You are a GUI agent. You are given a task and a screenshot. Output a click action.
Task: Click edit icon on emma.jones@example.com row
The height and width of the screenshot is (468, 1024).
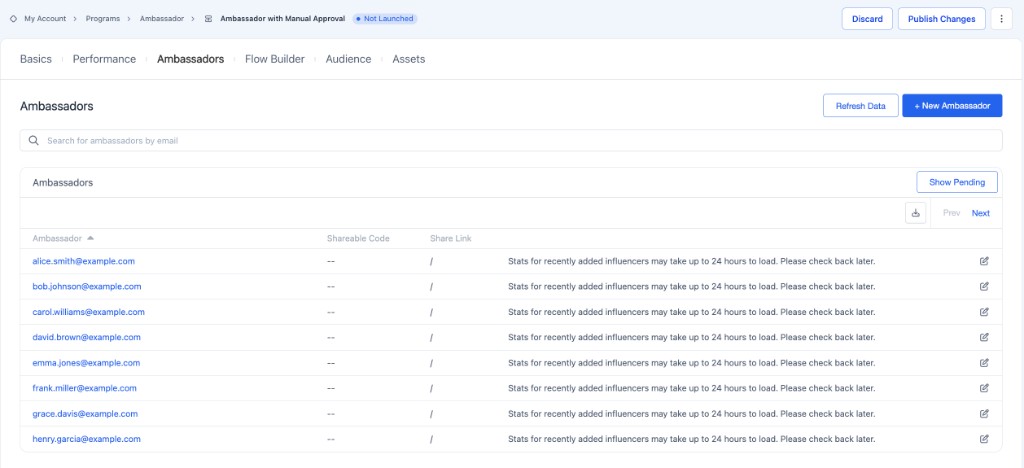click(984, 363)
